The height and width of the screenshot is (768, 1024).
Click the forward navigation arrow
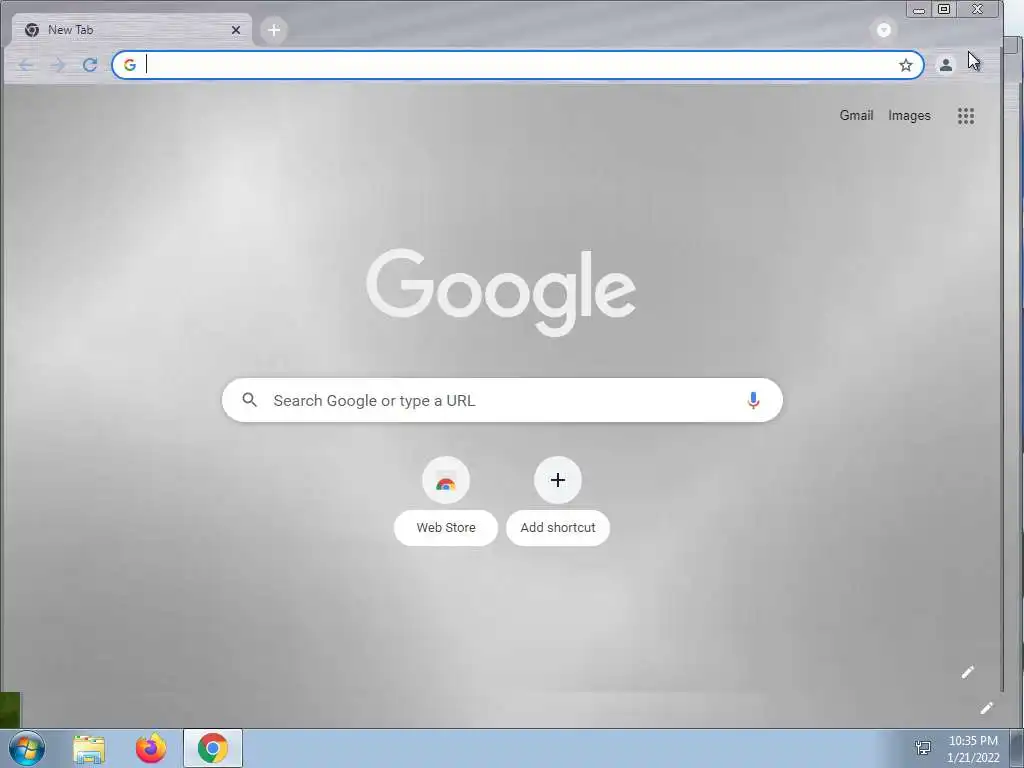(x=58, y=65)
